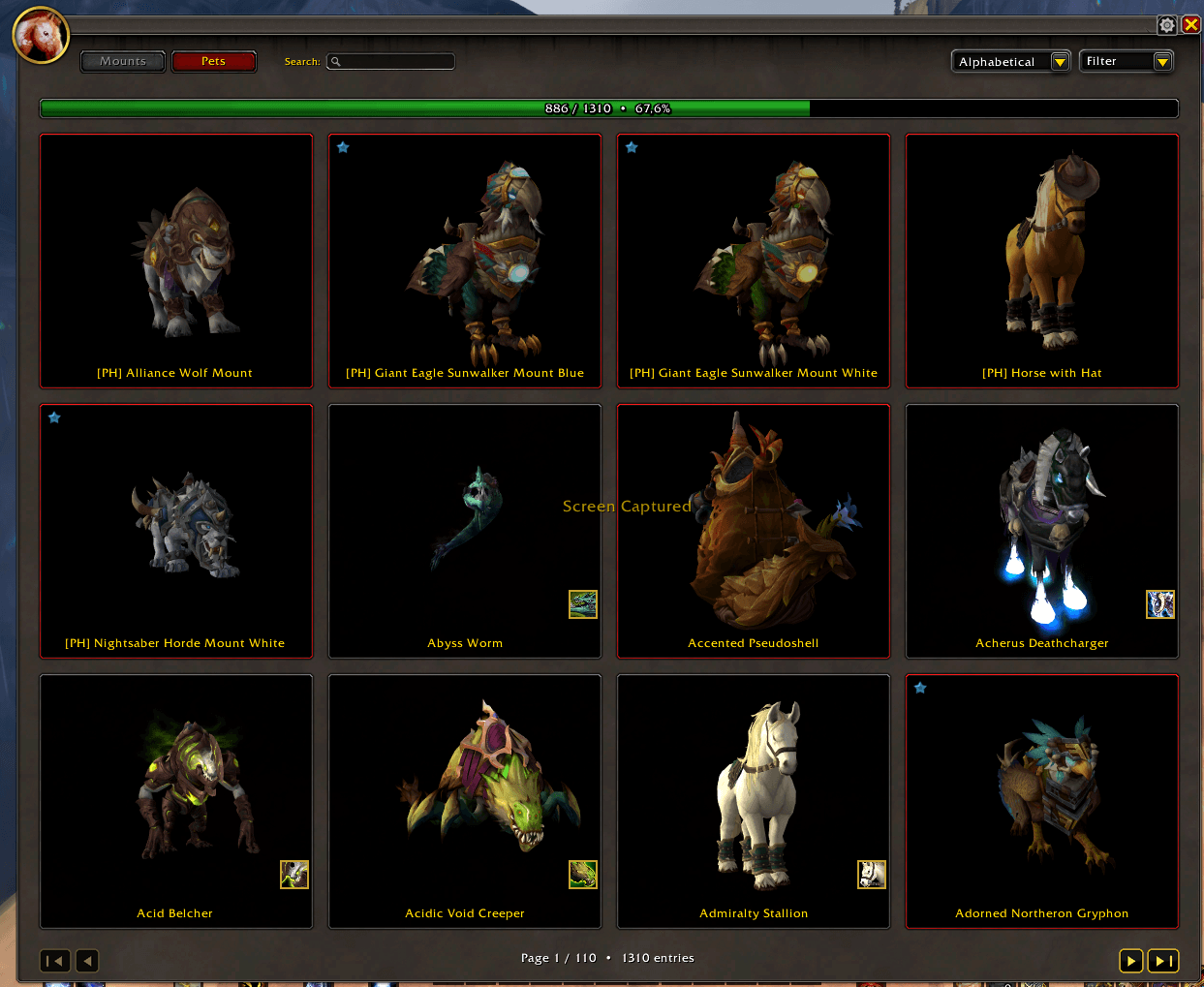This screenshot has width=1204, height=987.
Task: Click the 'Abyss Worm' name label
Action: click(x=465, y=643)
